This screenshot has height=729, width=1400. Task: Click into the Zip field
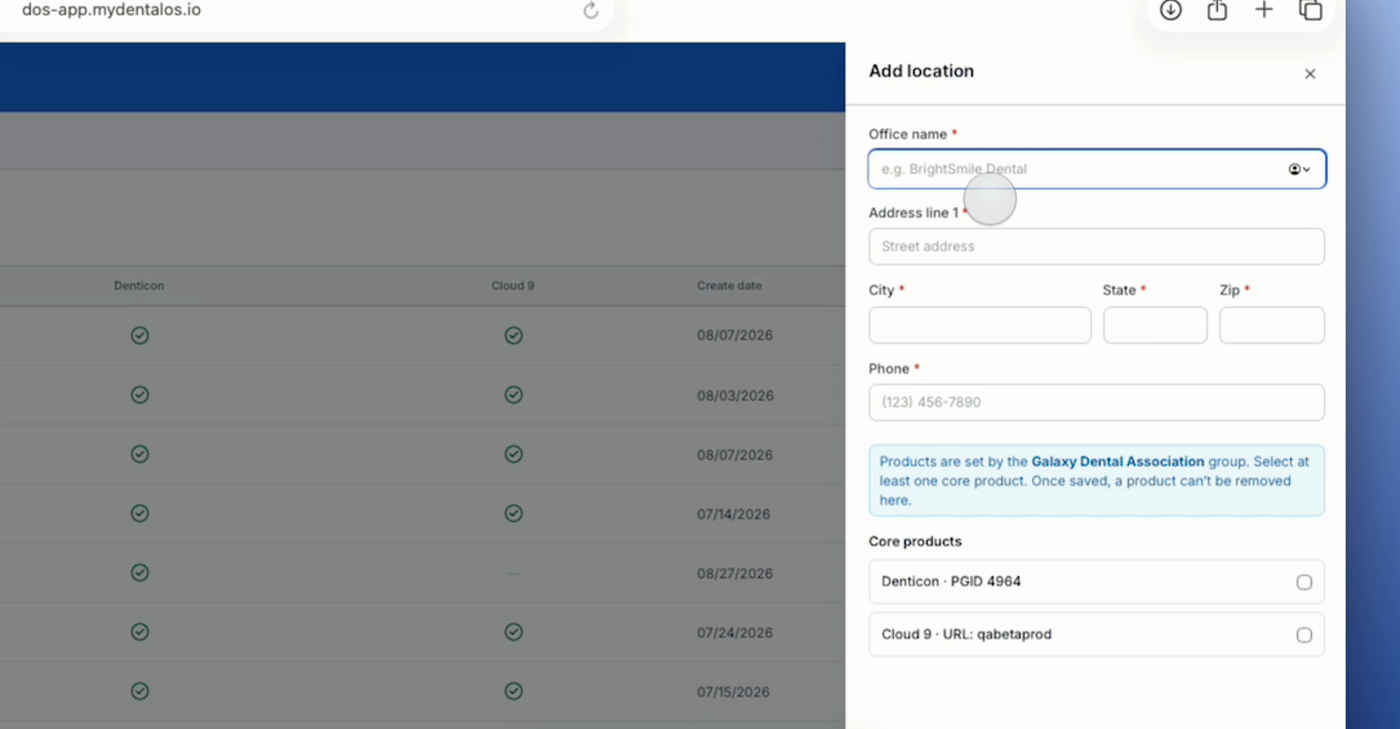pos(1272,325)
